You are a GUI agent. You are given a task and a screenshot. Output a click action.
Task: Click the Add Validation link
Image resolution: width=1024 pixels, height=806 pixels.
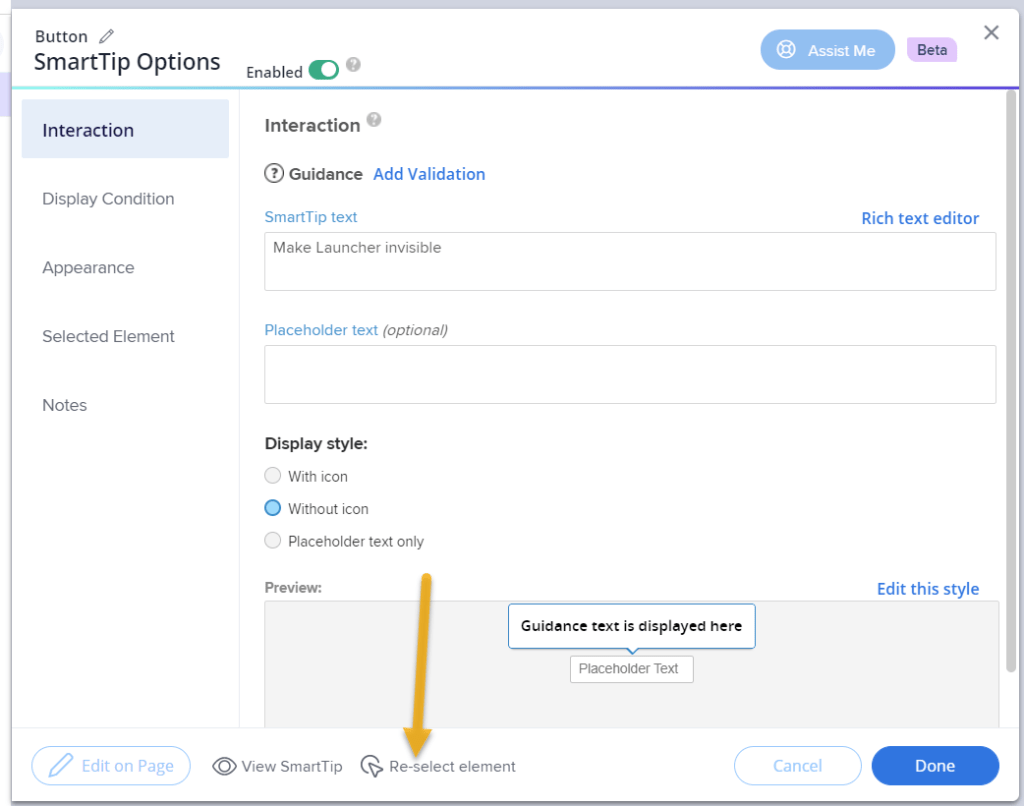(x=429, y=174)
